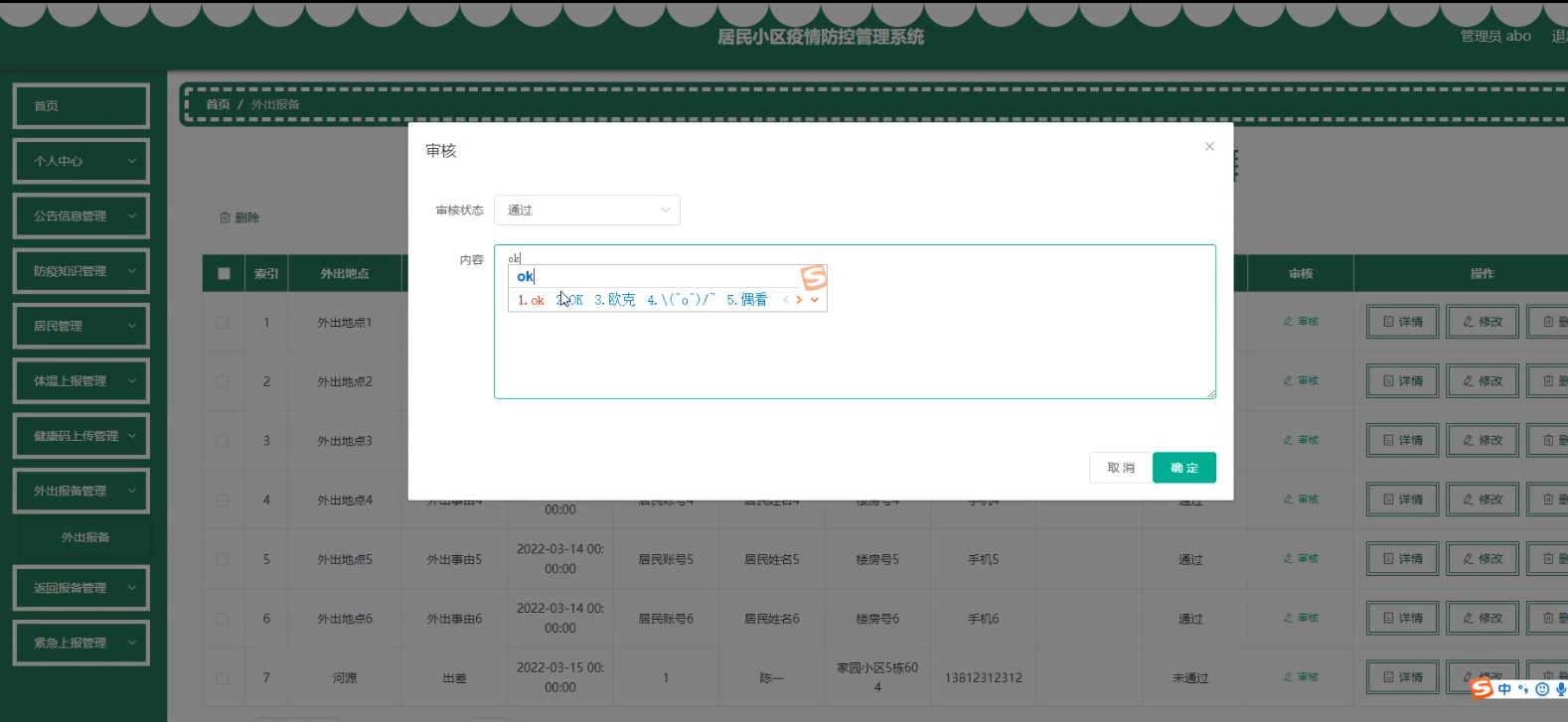Open 详情 for row 外出地点2
This screenshot has height=722, width=1568.
[1402, 381]
